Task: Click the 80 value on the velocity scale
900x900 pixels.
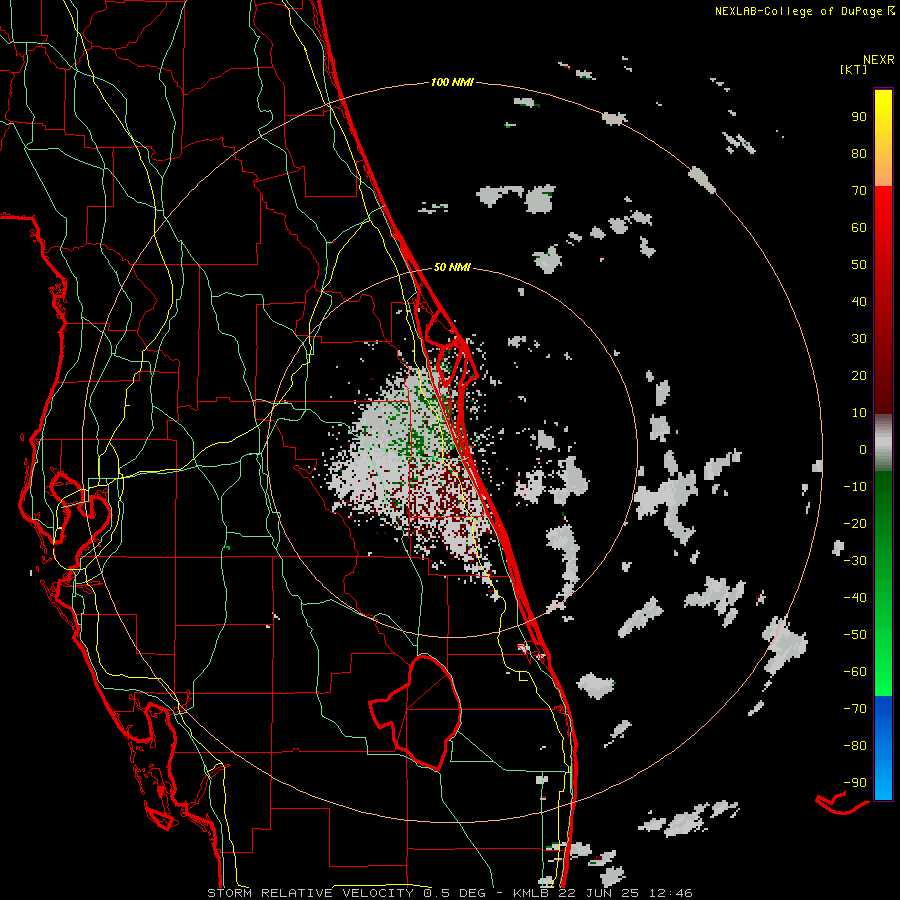Action: pos(859,154)
